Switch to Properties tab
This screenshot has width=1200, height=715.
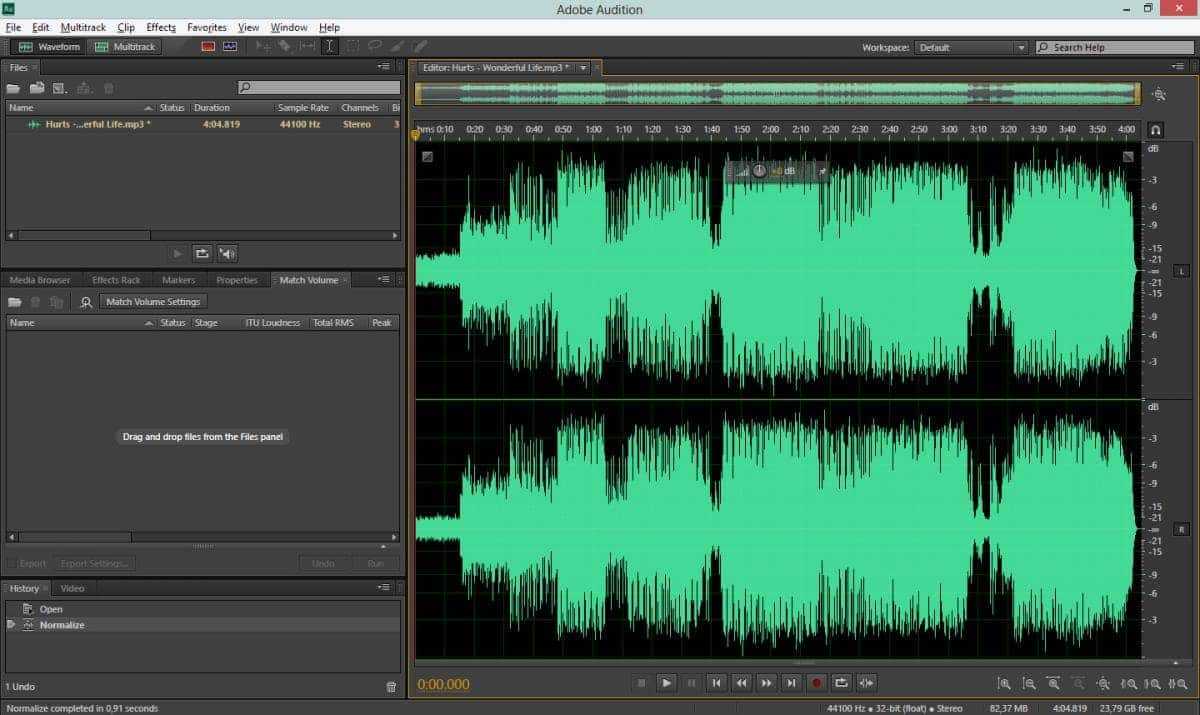tap(237, 280)
